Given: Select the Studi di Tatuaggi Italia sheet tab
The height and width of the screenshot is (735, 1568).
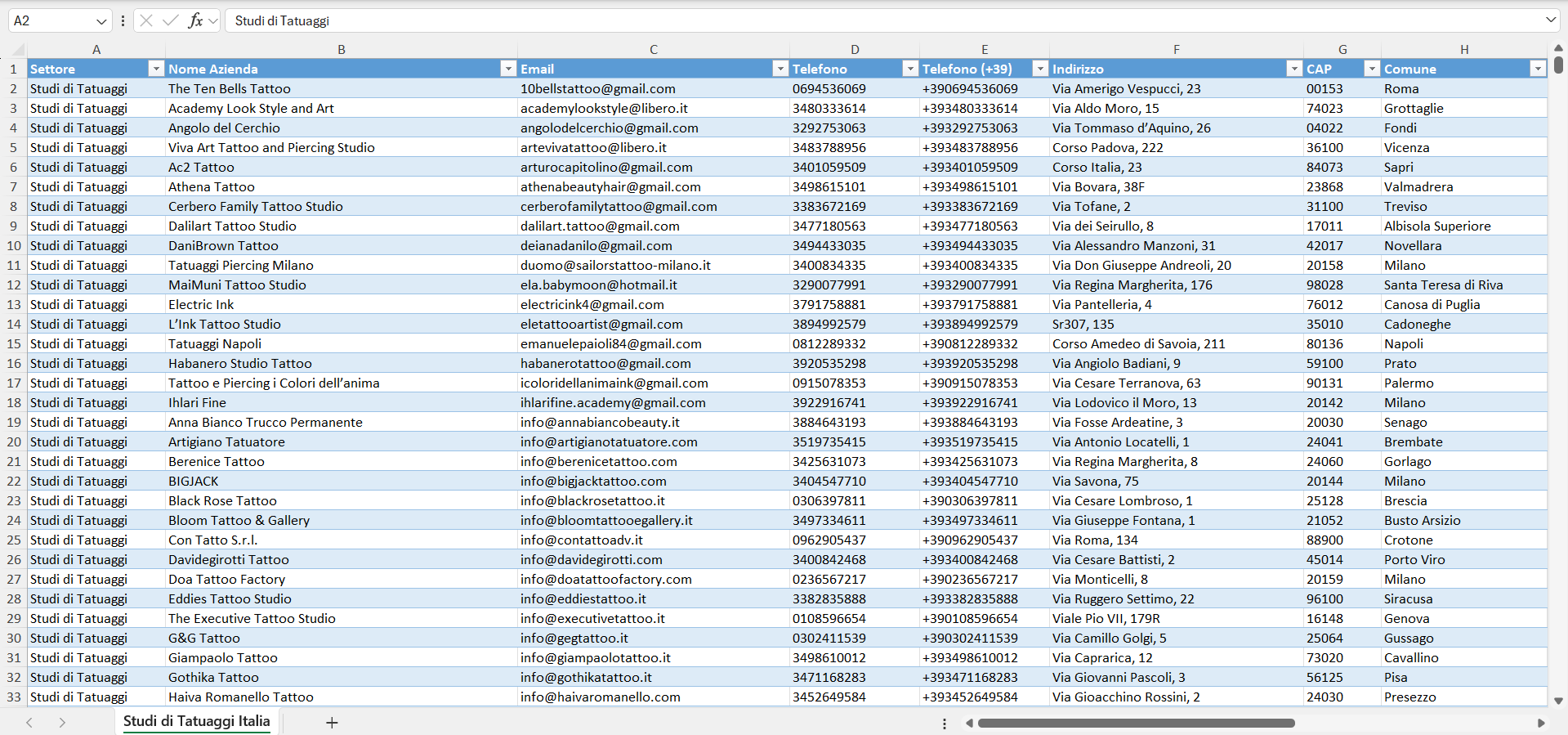Looking at the screenshot, I should [x=197, y=721].
